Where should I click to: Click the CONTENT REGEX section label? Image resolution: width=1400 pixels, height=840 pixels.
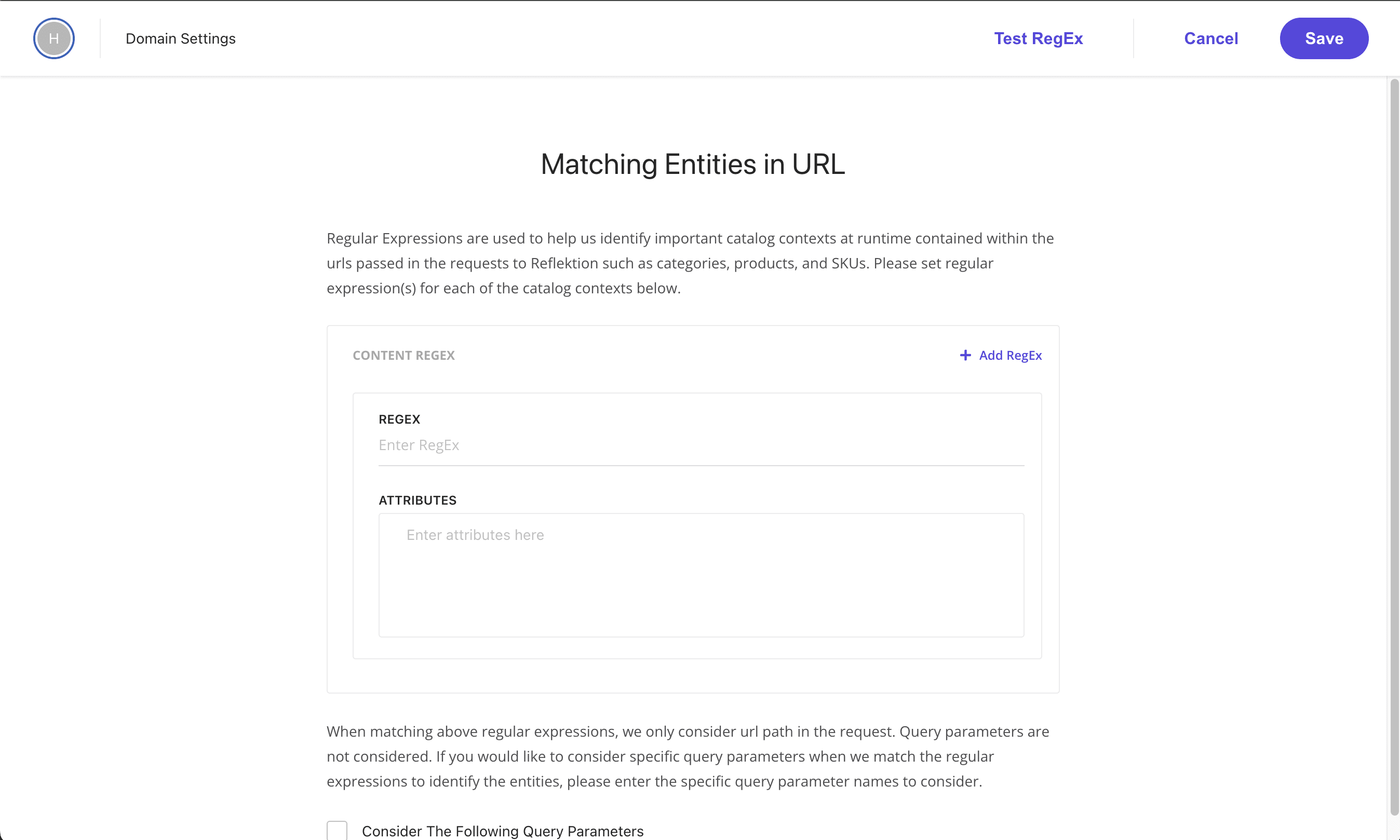tap(403, 356)
